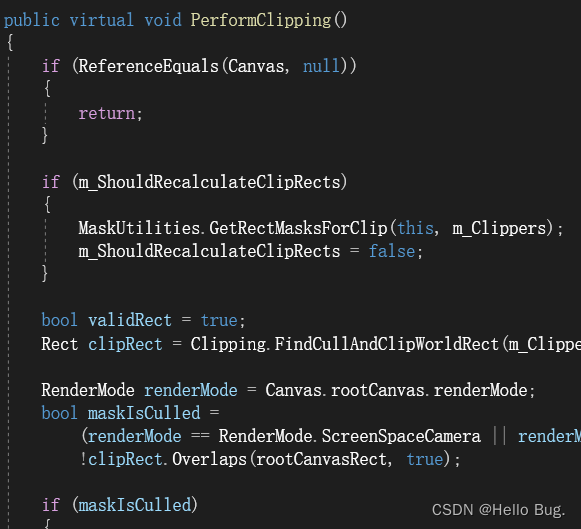Click GetRectMasksForClip method call
The image size is (581, 529).
298,228
